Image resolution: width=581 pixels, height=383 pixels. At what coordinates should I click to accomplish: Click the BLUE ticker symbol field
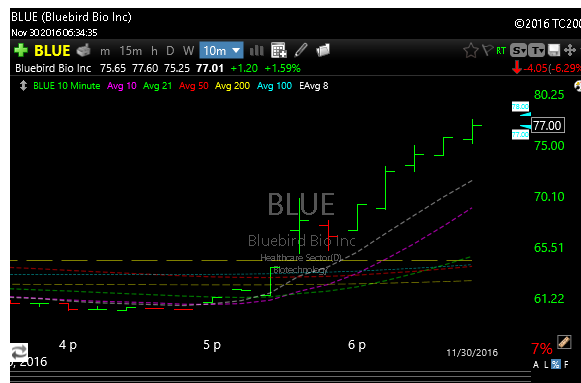coord(52,50)
